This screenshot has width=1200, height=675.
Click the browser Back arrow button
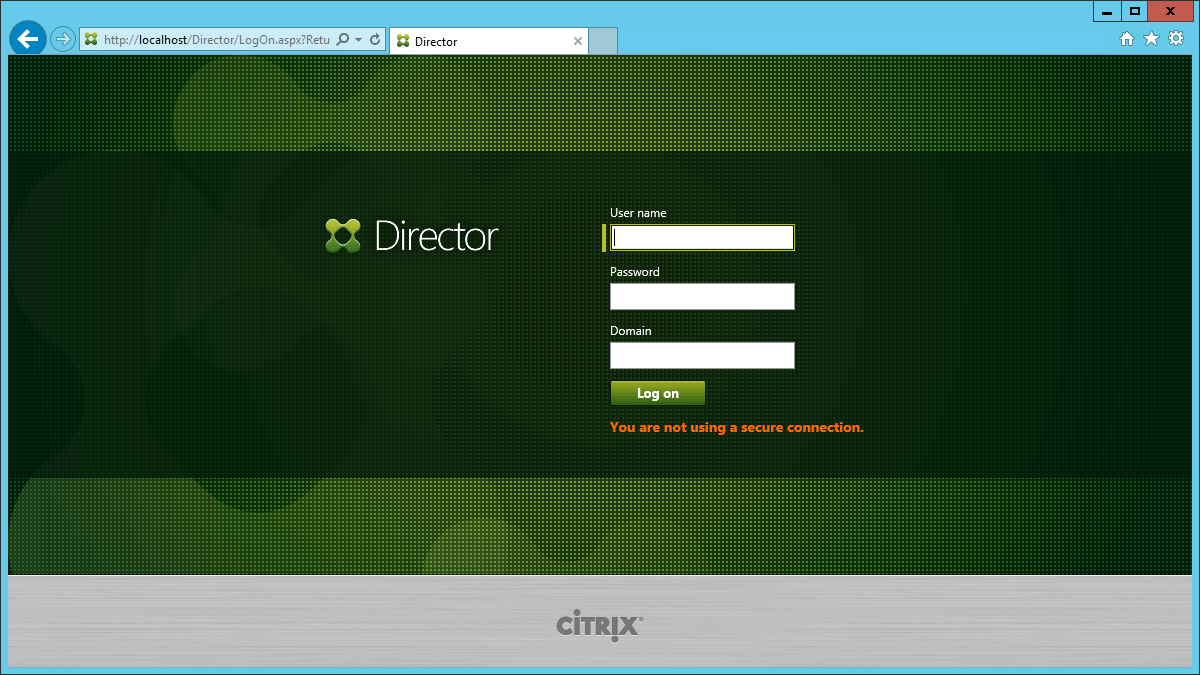[x=27, y=39]
